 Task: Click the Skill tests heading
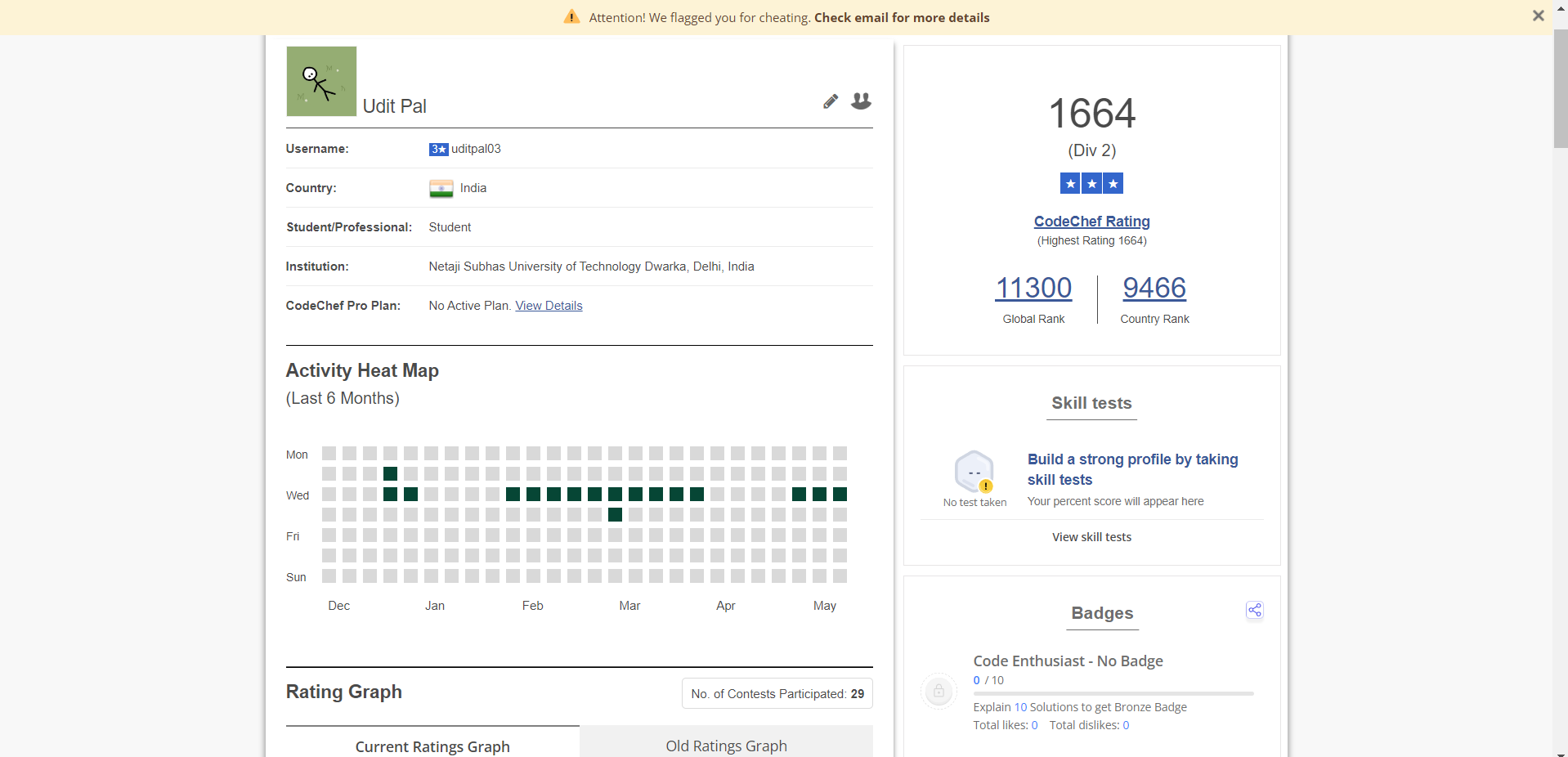pos(1091,403)
